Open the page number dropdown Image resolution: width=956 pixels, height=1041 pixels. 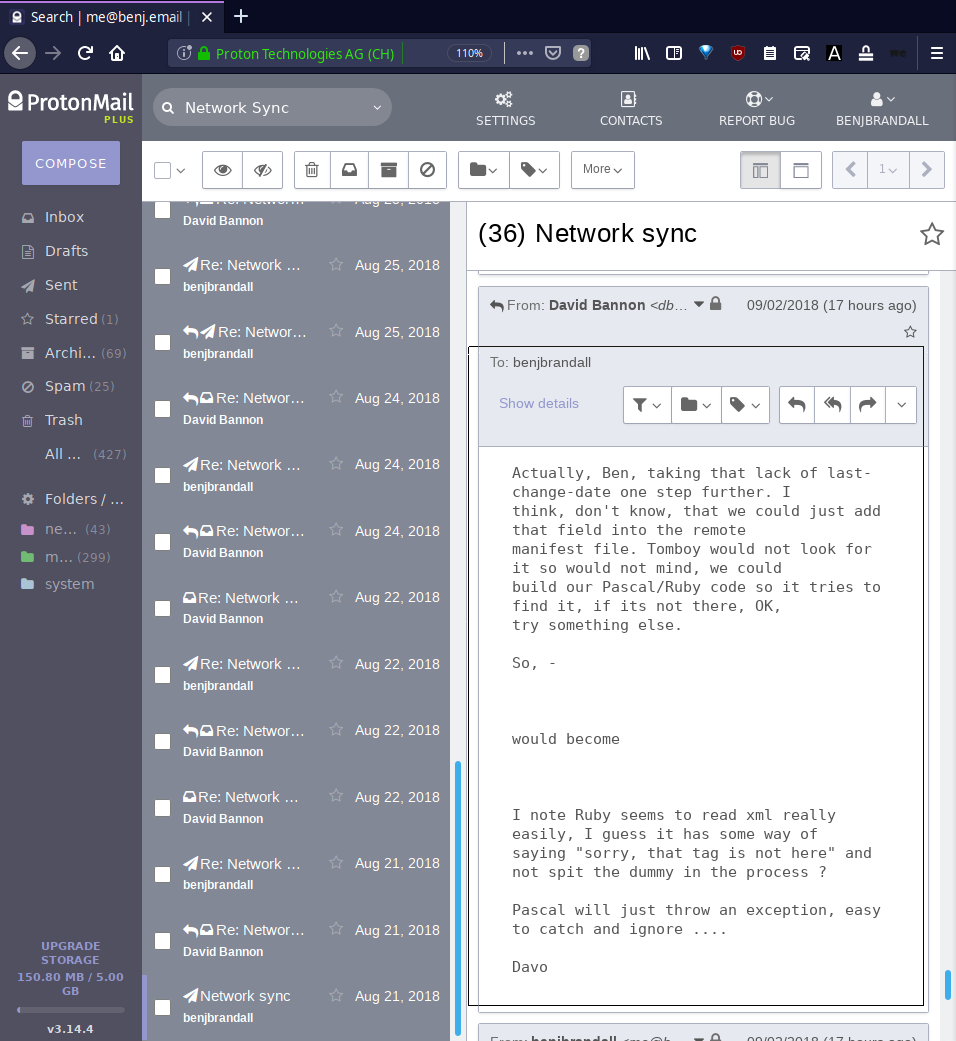point(888,169)
